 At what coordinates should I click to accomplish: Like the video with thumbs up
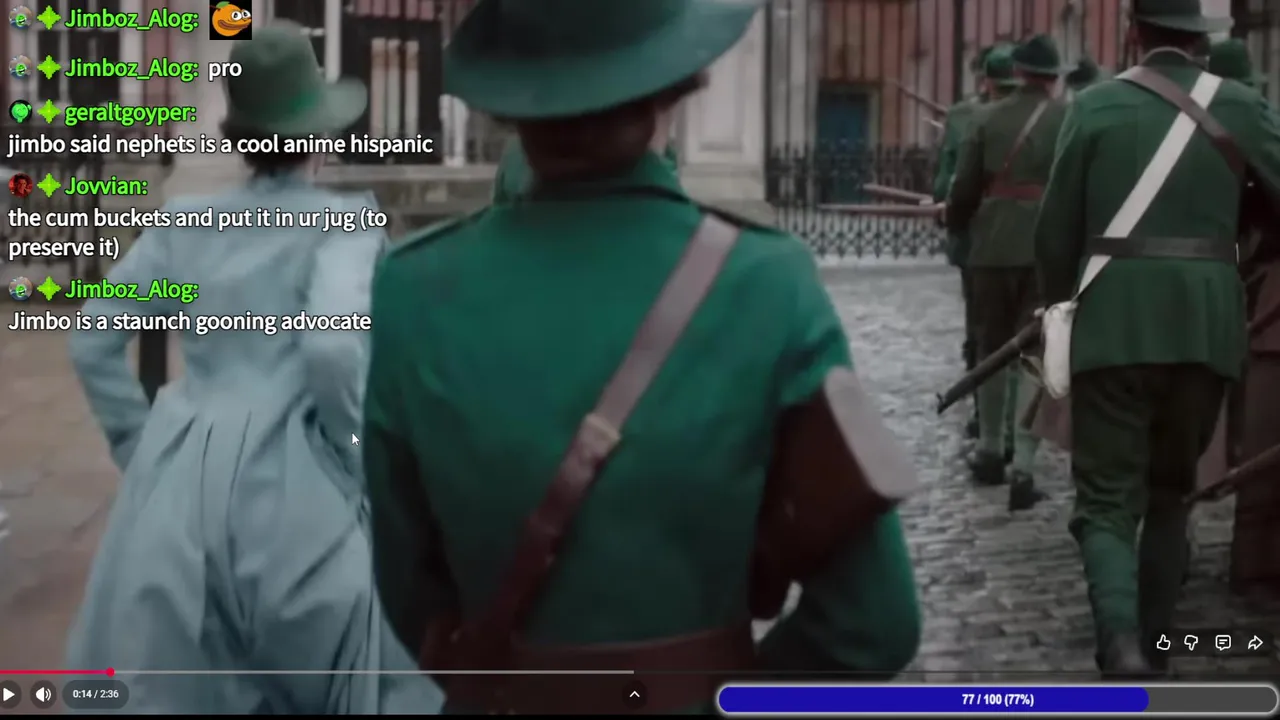[1163, 643]
